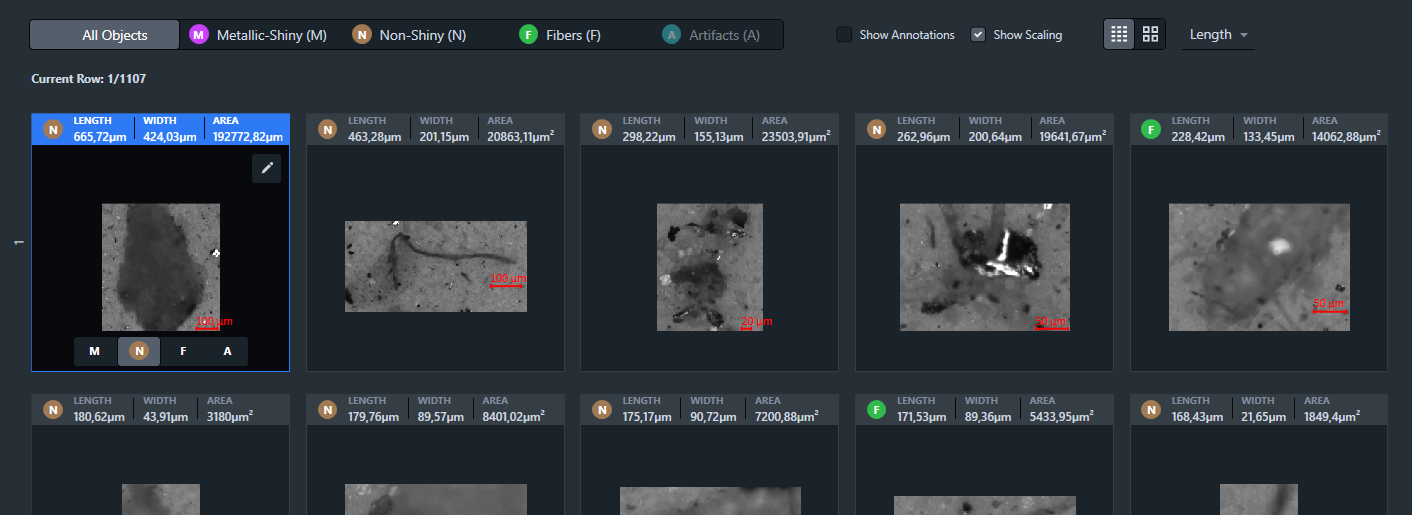Image resolution: width=1412 pixels, height=515 pixels.
Task: Select the 168,43µm particle thumbnail
Action: click(1259, 499)
